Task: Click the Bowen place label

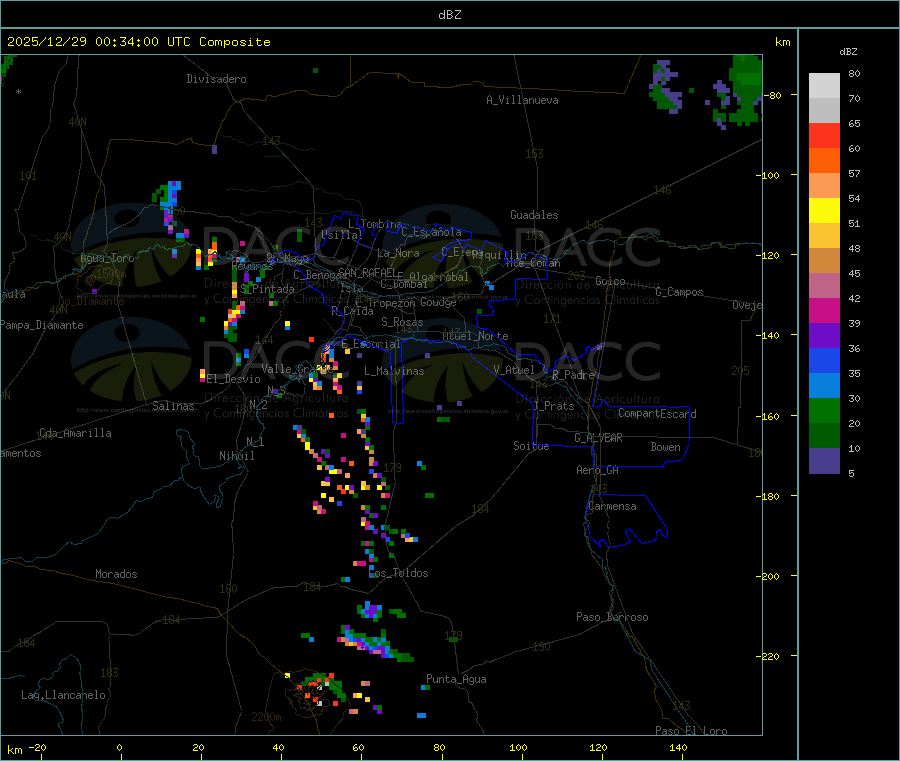Action: 665,447
